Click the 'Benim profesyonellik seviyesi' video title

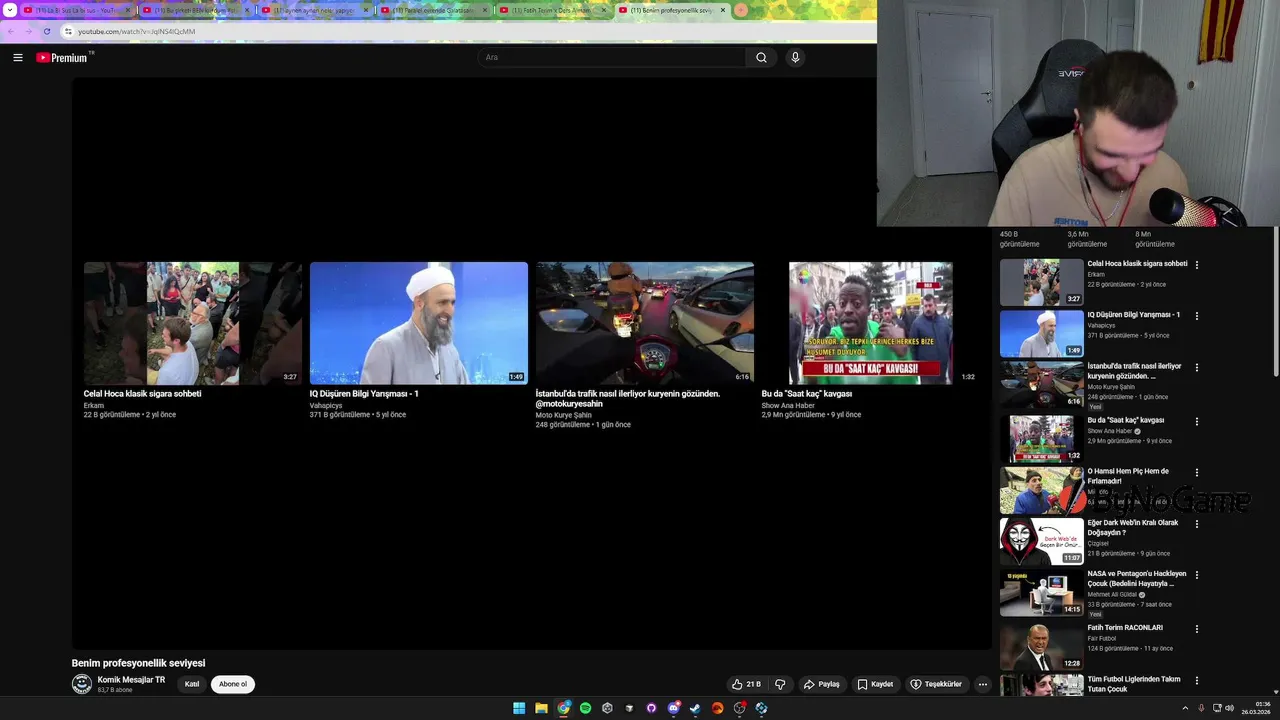138,663
